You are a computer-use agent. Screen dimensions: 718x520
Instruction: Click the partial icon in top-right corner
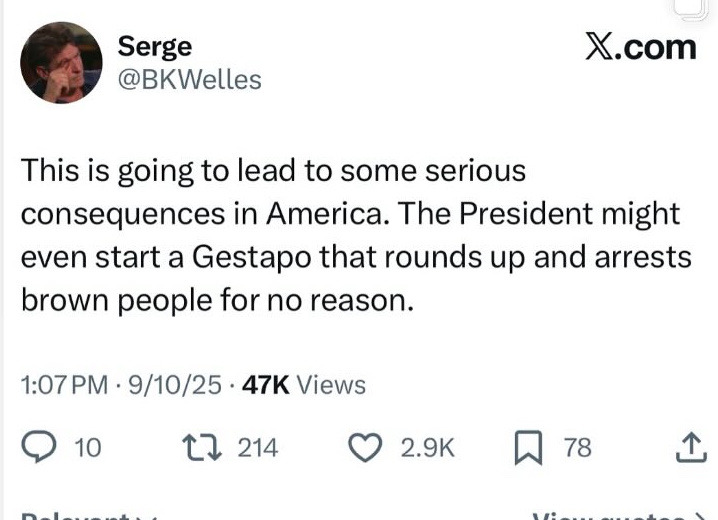pos(692,8)
